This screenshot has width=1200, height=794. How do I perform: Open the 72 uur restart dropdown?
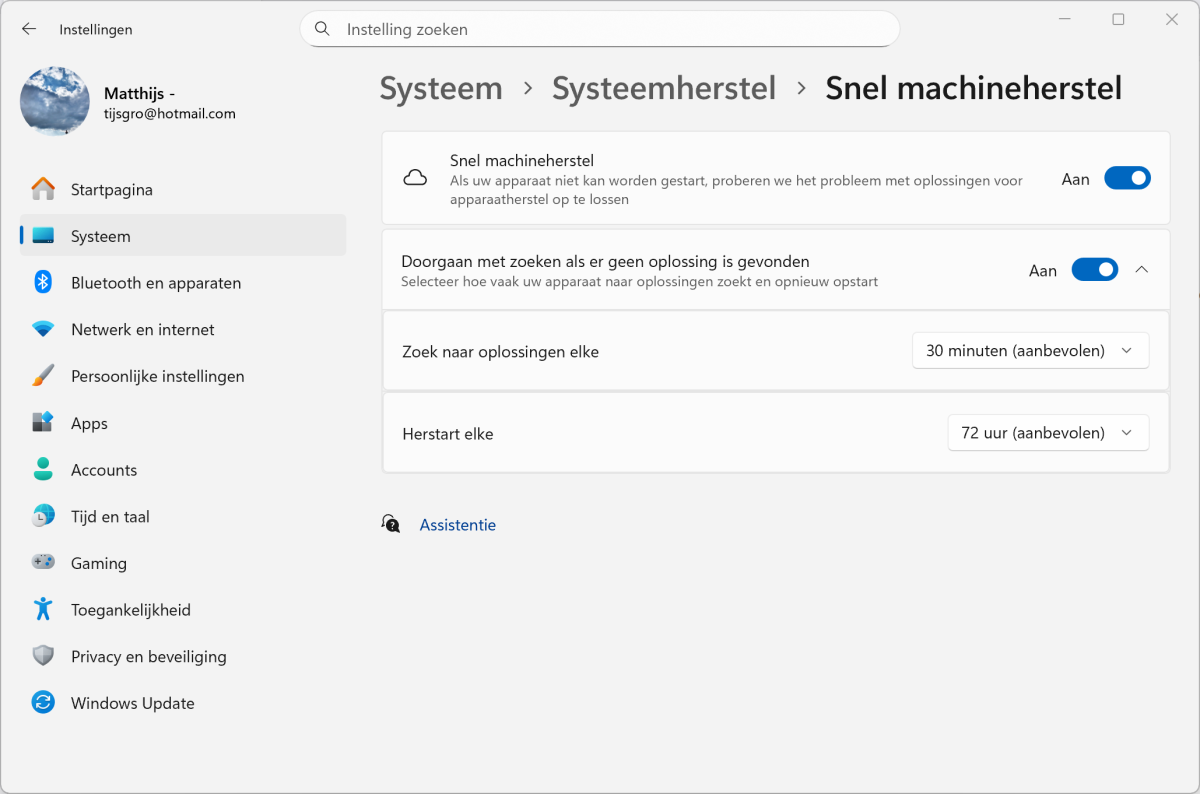(1047, 433)
